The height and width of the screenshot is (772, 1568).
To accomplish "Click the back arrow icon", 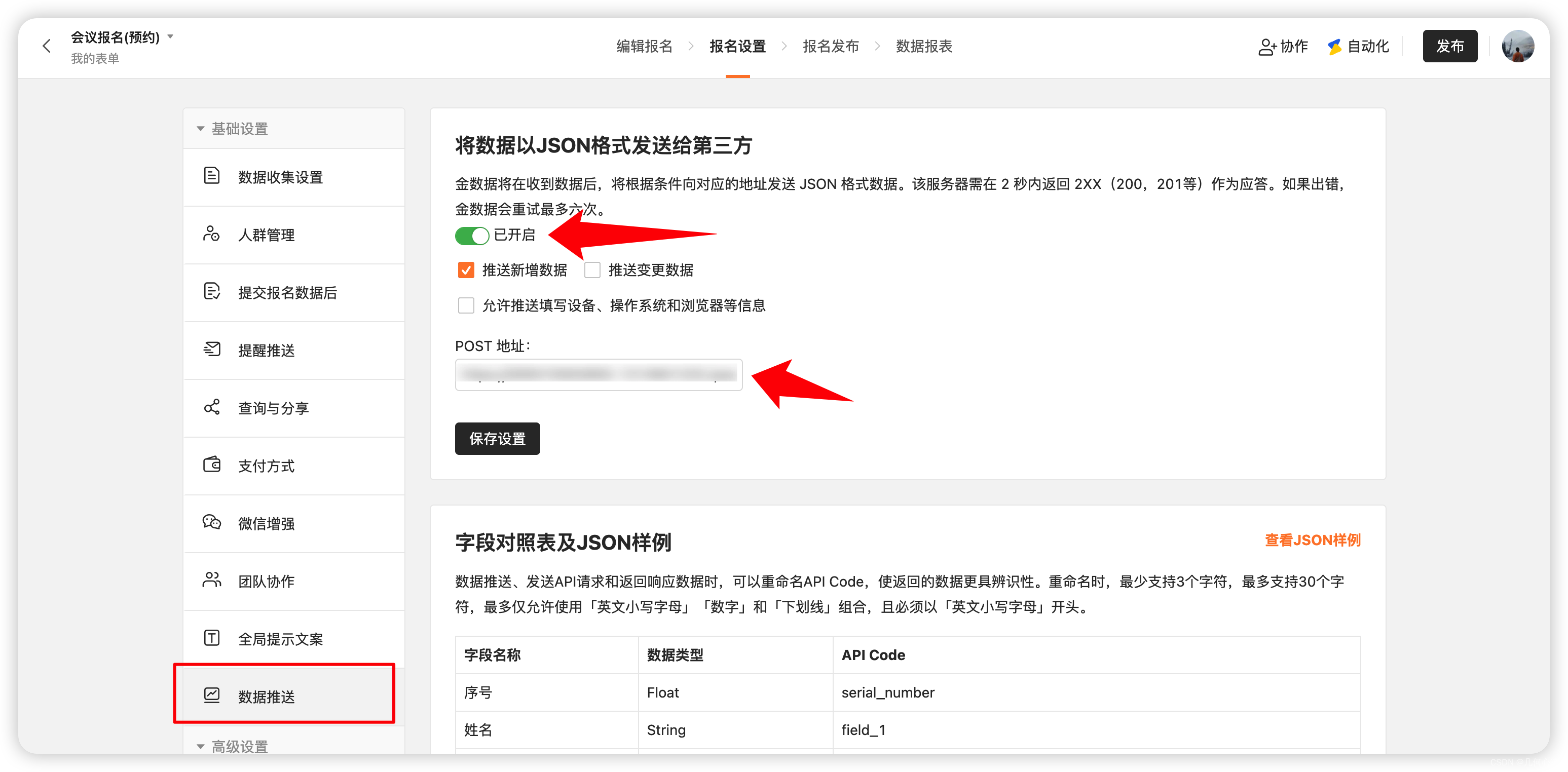I will (x=46, y=46).
